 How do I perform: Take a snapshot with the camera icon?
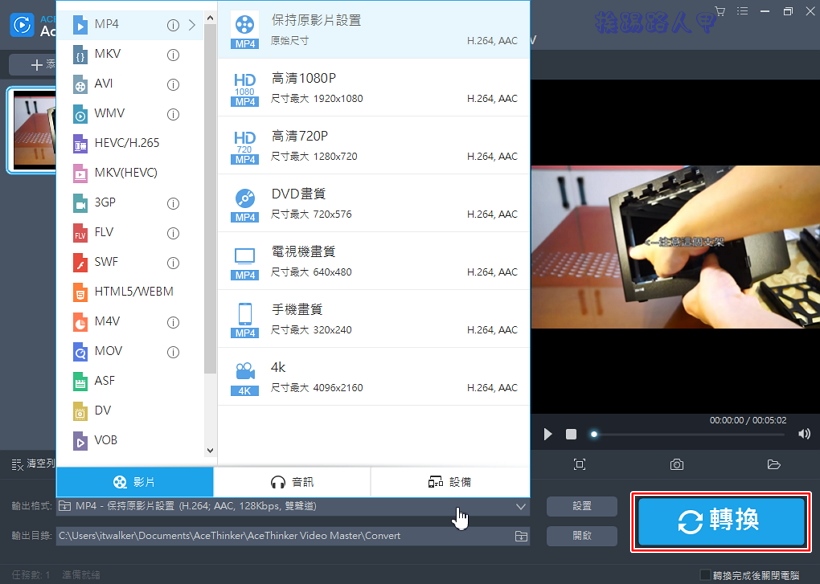click(x=677, y=464)
